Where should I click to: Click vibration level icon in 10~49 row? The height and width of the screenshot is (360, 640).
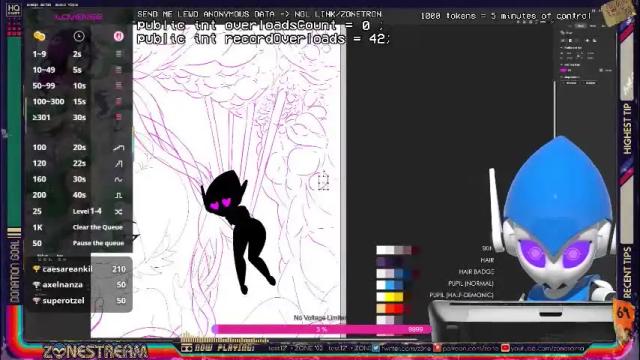click(x=118, y=70)
